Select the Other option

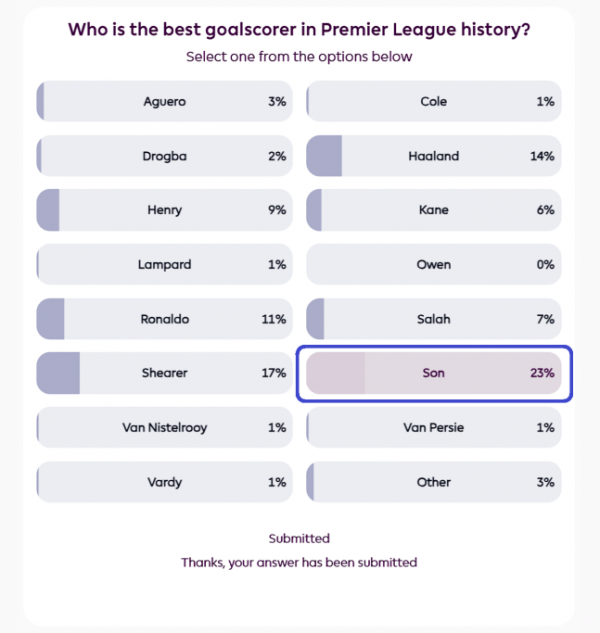(x=433, y=482)
